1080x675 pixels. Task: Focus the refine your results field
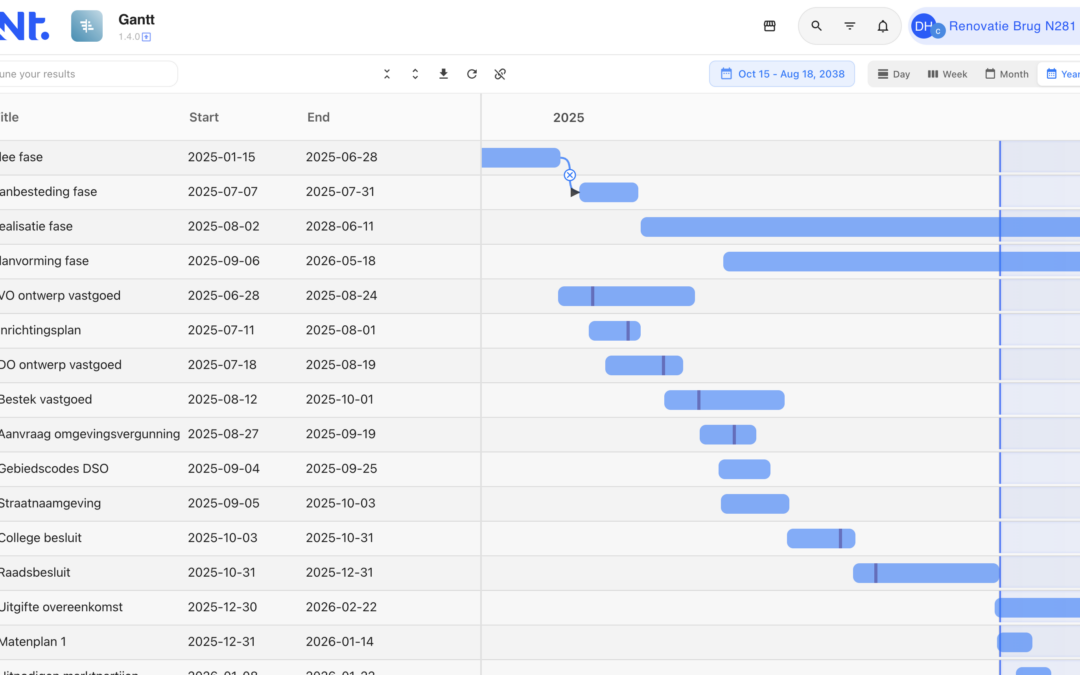(x=87, y=74)
